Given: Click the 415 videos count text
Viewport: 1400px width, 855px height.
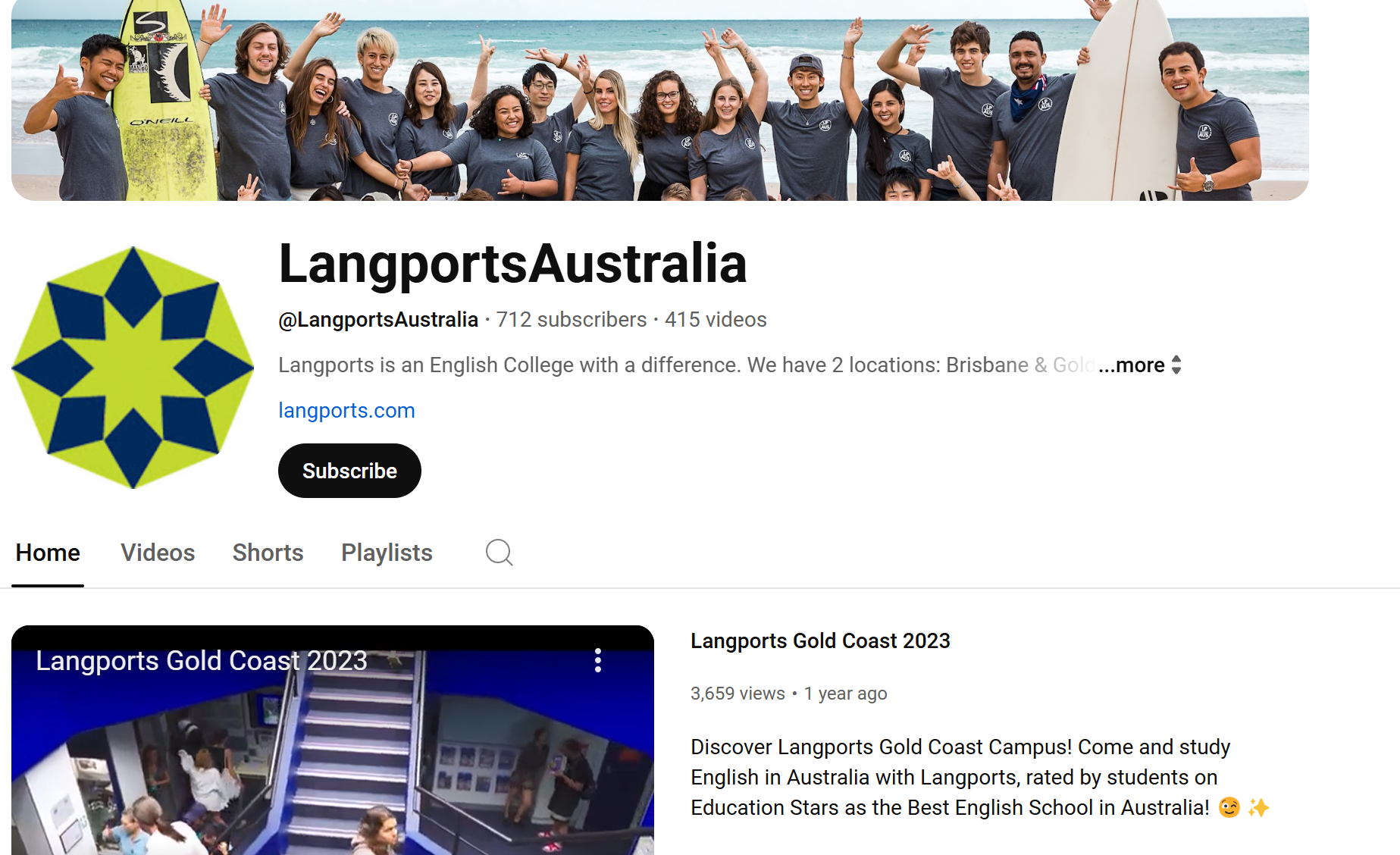Looking at the screenshot, I should [716, 320].
